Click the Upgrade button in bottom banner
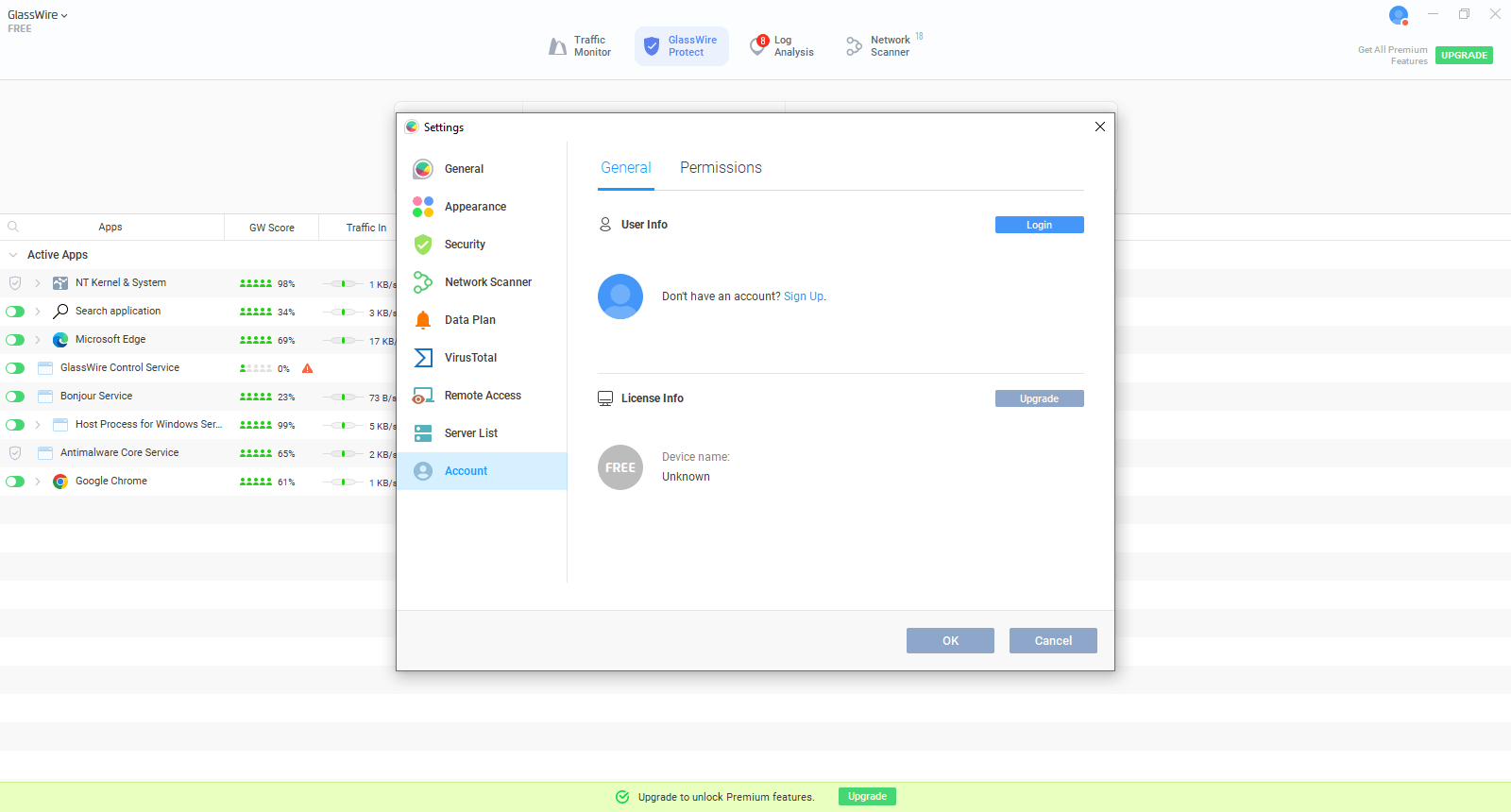The width and height of the screenshot is (1511, 812). [x=867, y=797]
